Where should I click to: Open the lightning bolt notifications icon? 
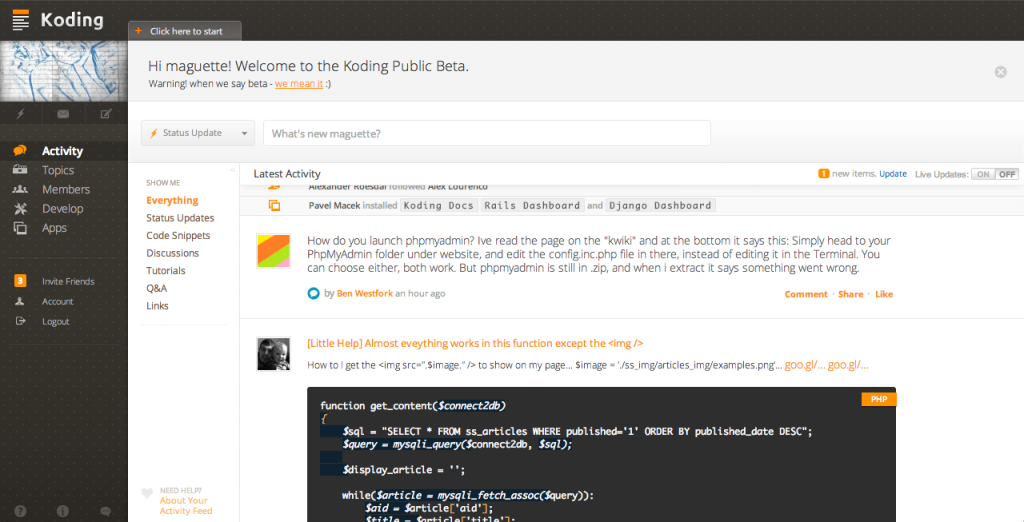click(x=20, y=114)
